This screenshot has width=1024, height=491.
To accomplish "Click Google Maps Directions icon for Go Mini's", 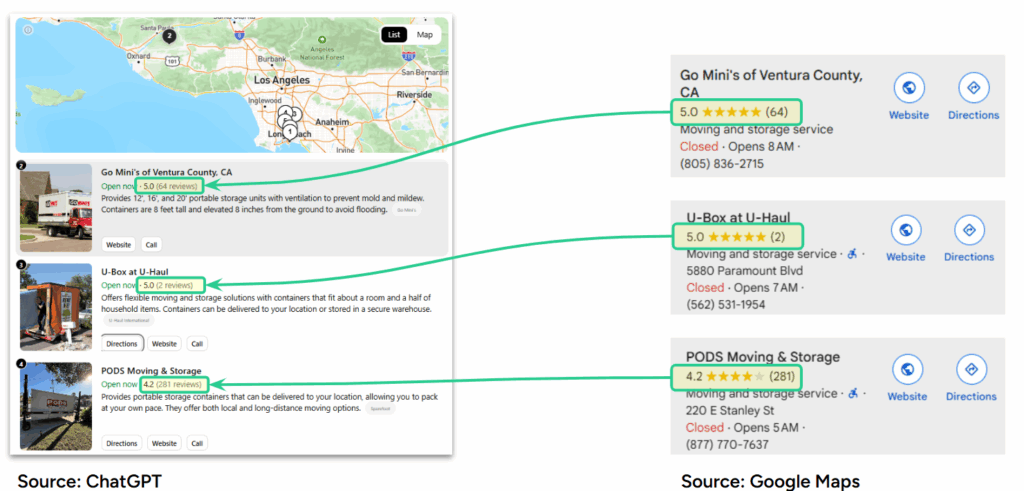I will pos(974,87).
